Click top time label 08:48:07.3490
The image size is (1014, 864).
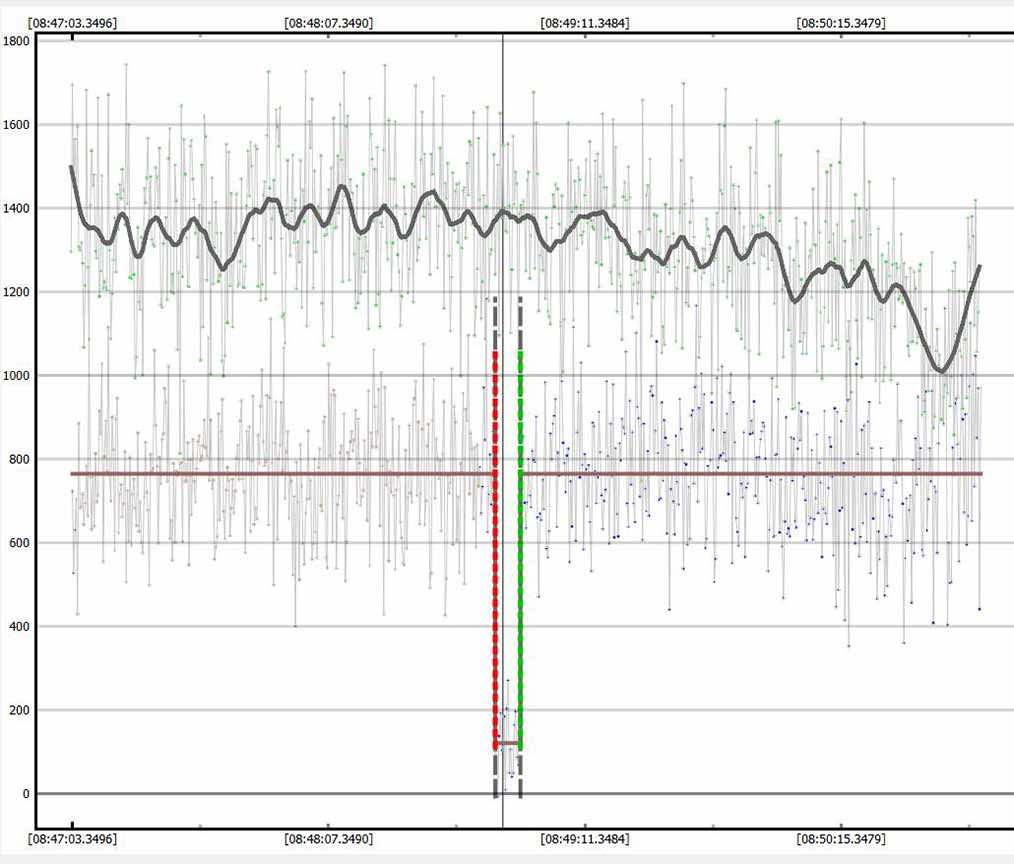[x=329, y=23]
